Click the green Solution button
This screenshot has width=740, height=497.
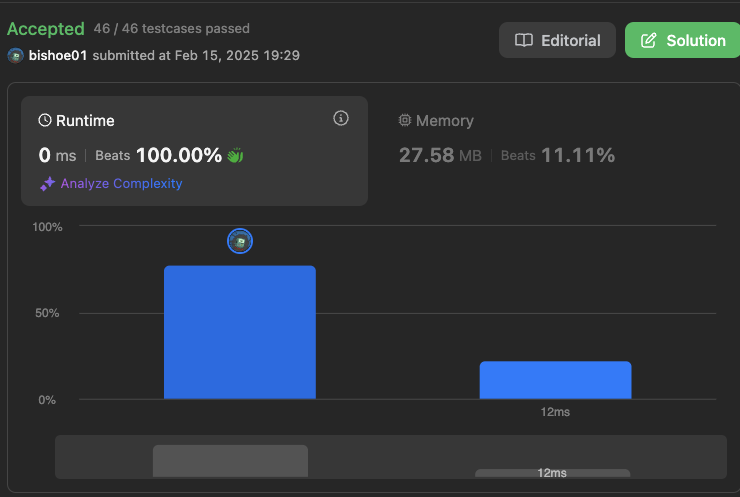click(x=683, y=40)
